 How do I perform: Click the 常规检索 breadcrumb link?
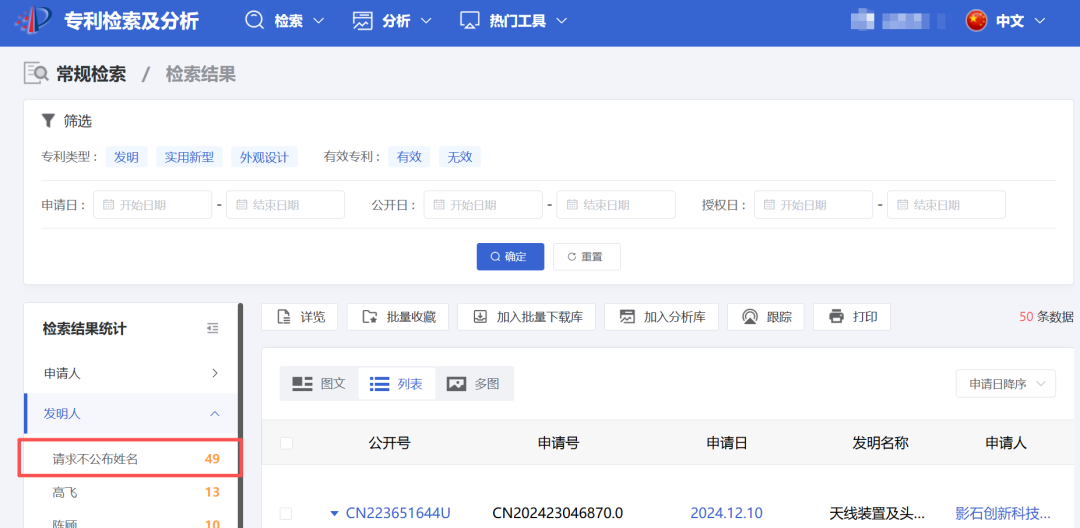91,74
